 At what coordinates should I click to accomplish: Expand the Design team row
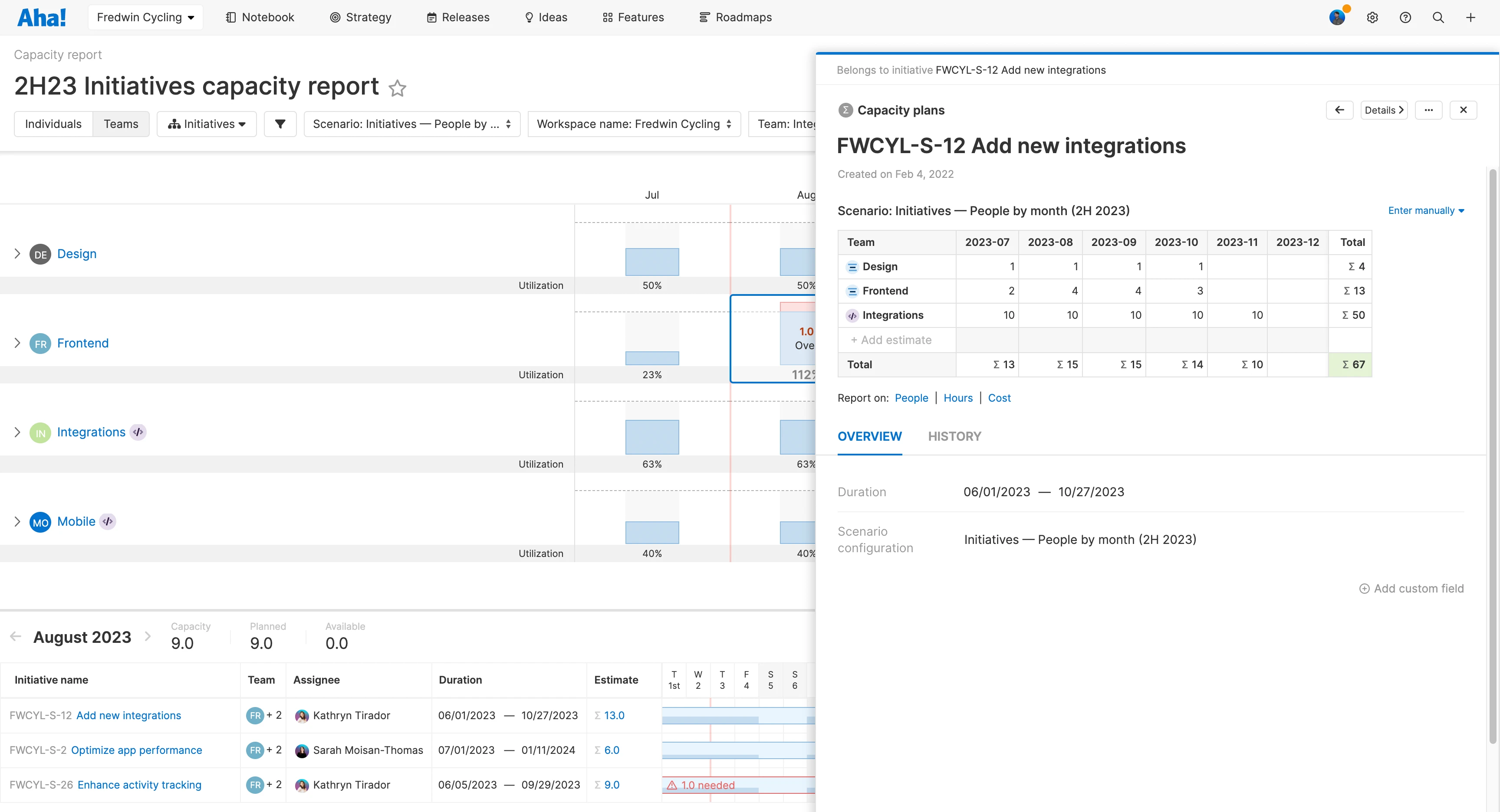[17, 254]
